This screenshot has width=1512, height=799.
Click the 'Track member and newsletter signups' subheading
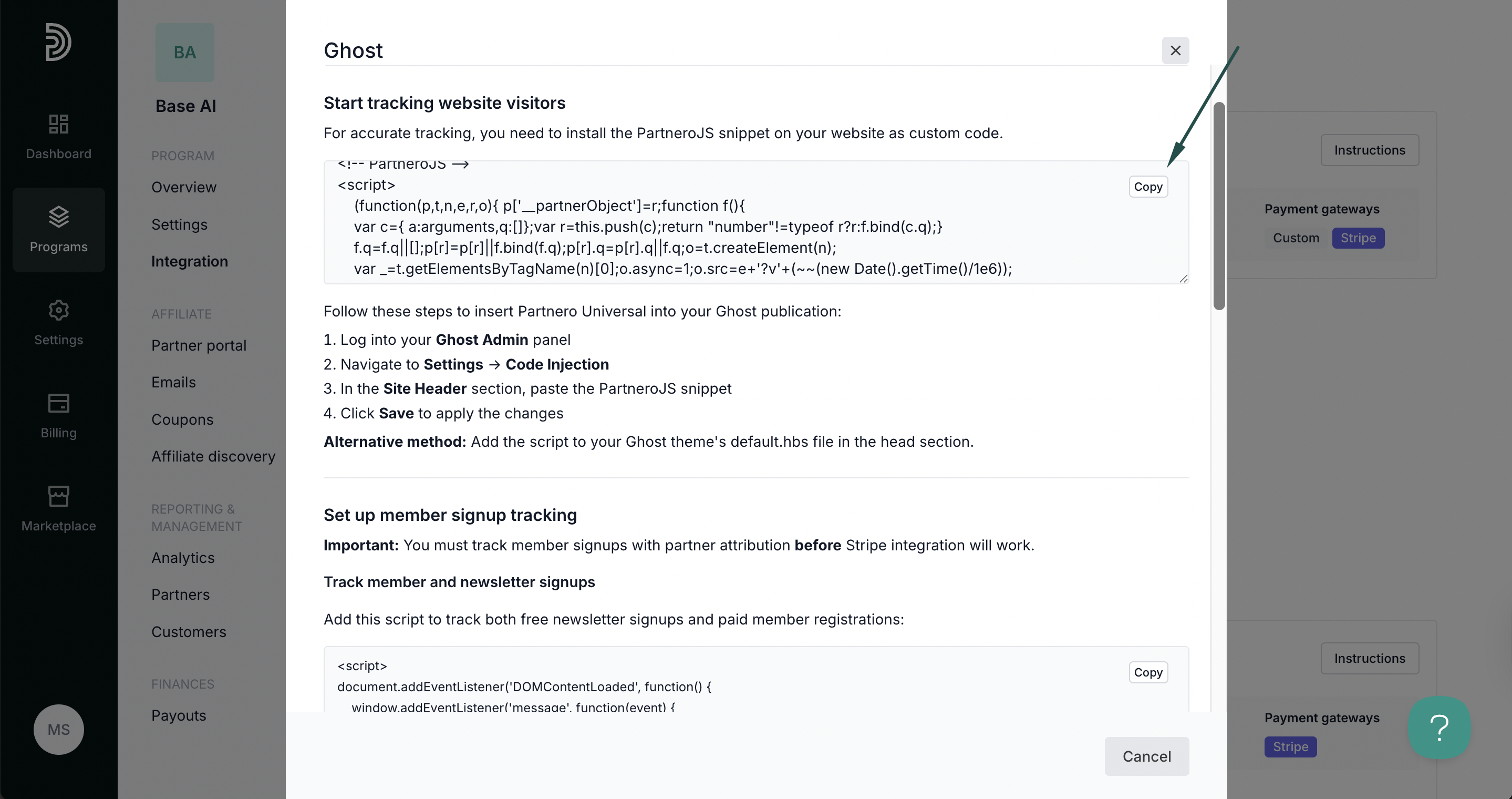tap(459, 582)
